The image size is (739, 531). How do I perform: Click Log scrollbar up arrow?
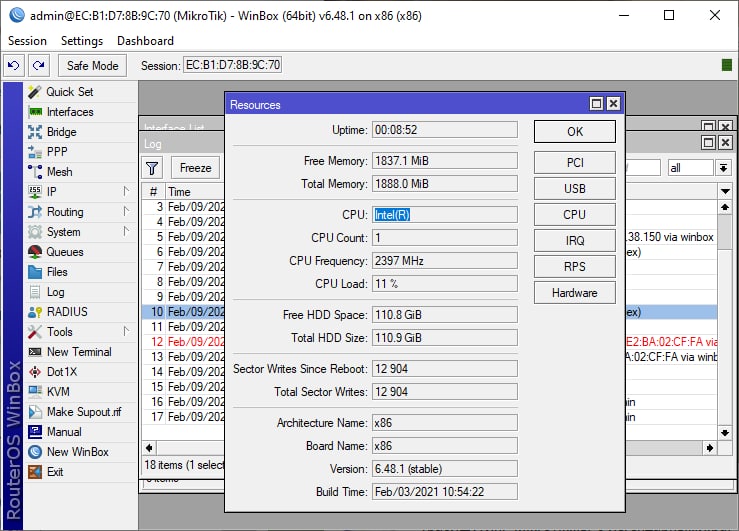[725, 207]
